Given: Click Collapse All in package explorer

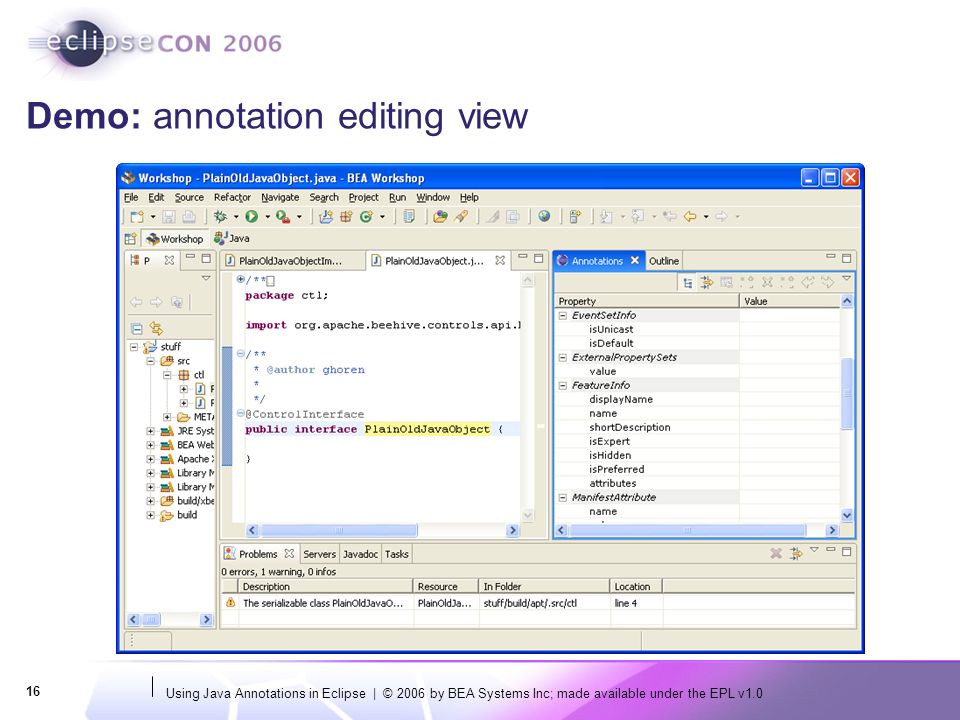Looking at the screenshot, I should [137, 329].
